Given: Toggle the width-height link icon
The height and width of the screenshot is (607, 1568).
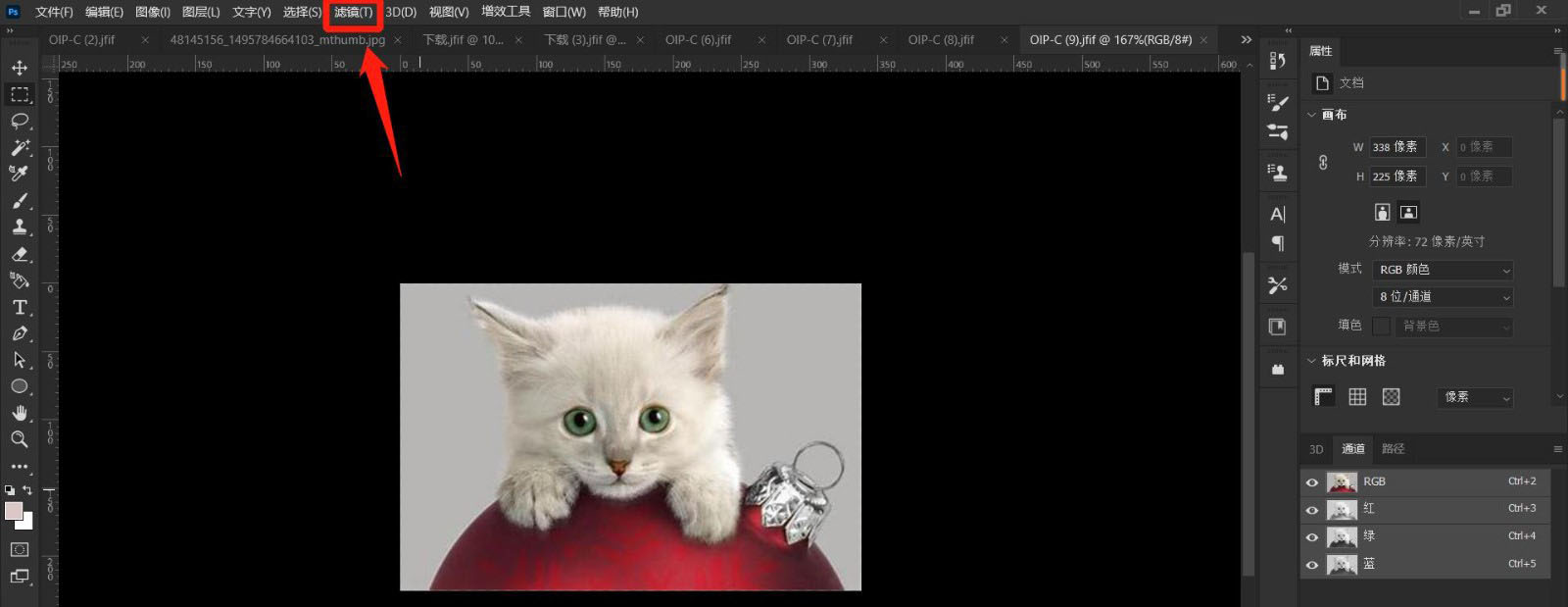Looking at the screenshot, I should [1323, 162].
